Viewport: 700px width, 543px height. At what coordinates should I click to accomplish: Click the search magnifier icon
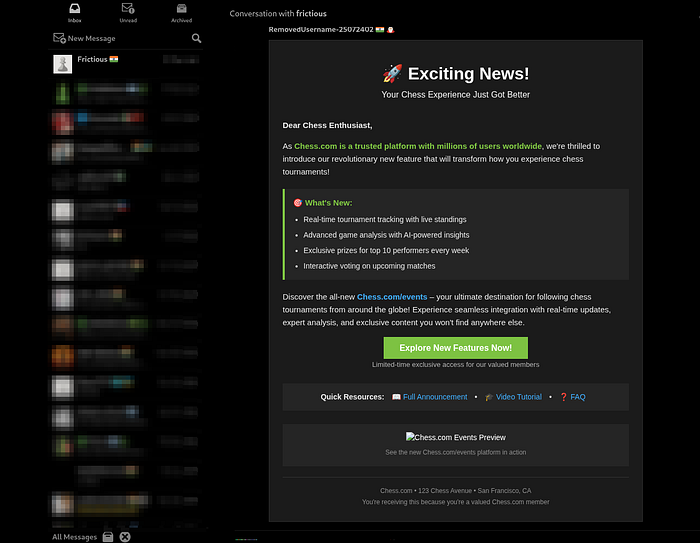click(196, 38)
